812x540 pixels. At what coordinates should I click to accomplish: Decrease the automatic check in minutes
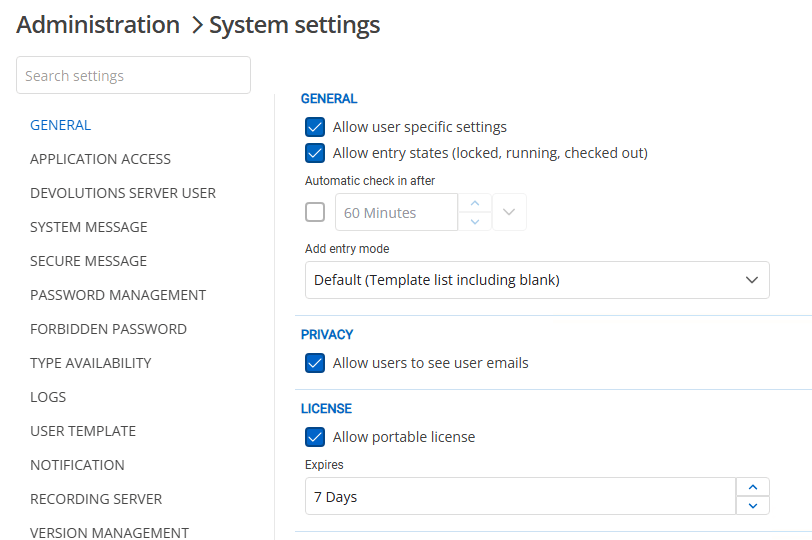(x=475, y=222)
